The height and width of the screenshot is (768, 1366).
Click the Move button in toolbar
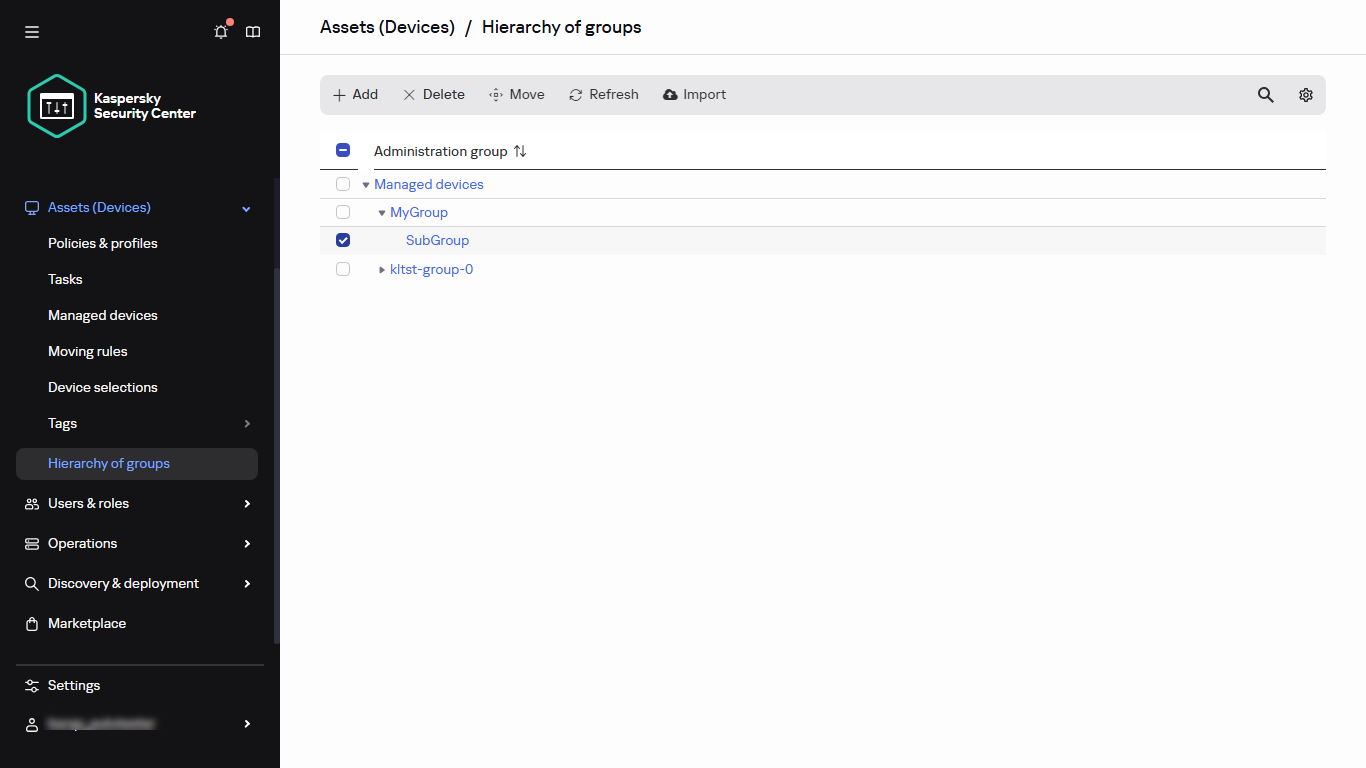(x=516, y=95)
